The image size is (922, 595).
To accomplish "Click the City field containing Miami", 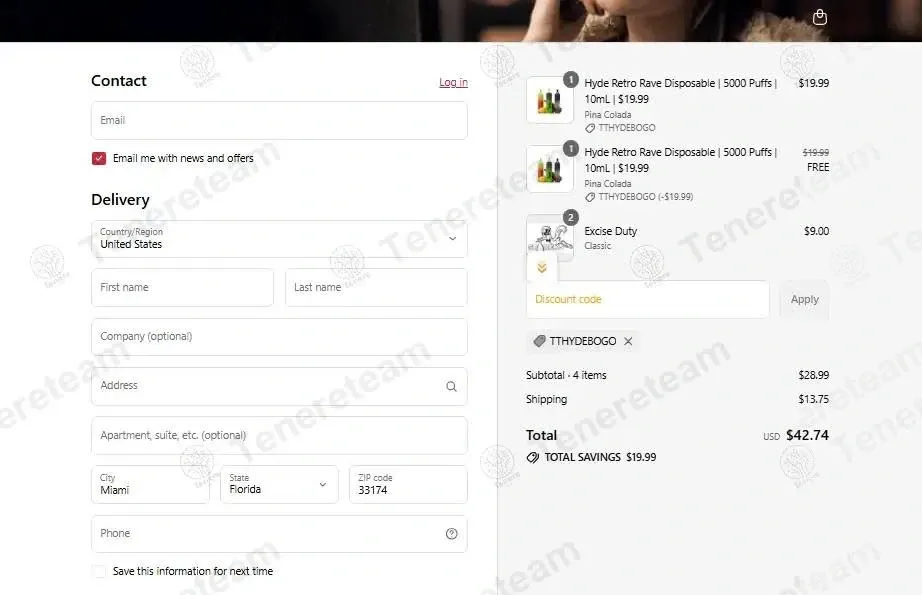I will click(150, 484).
